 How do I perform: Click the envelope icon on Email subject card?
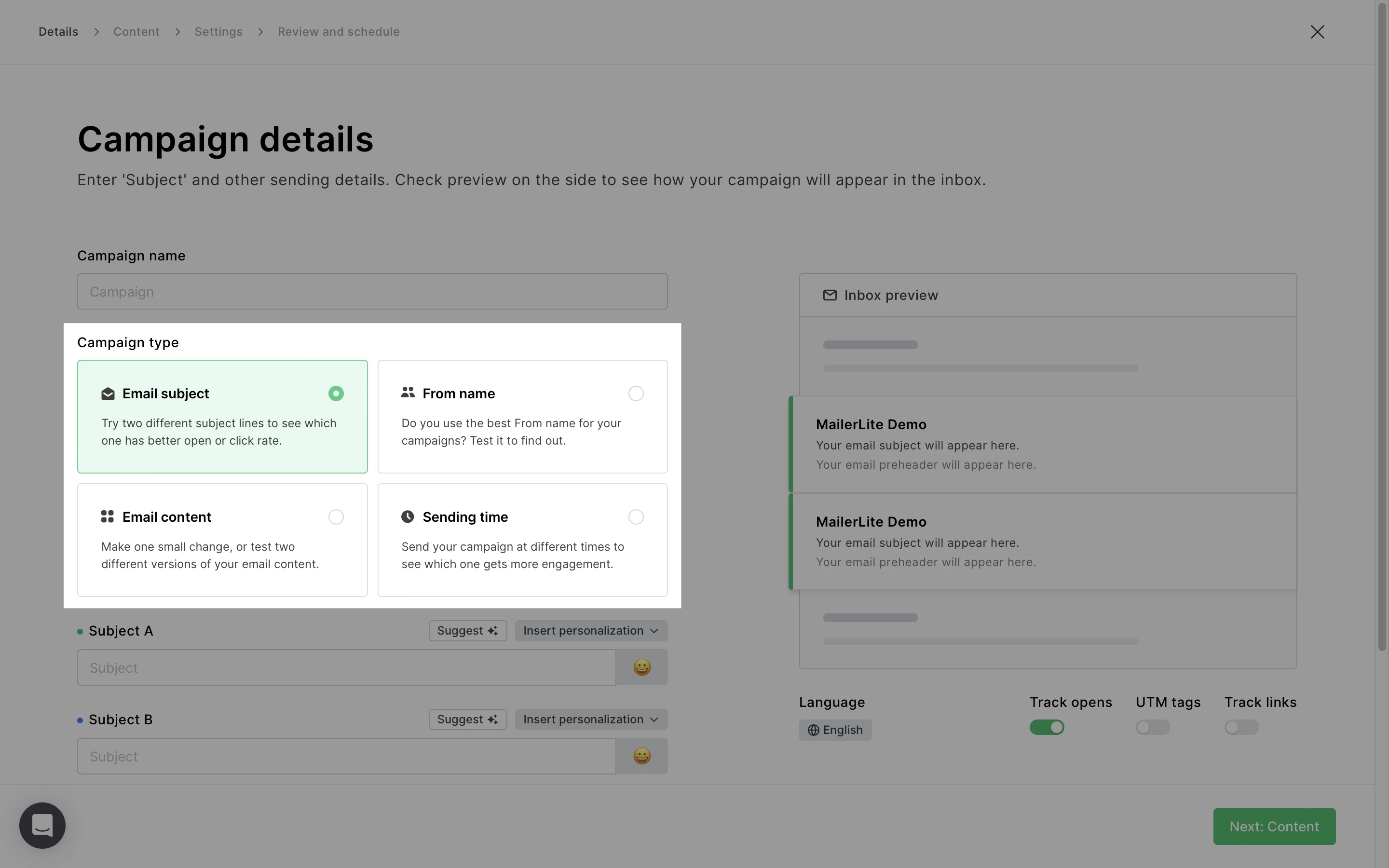108,394
